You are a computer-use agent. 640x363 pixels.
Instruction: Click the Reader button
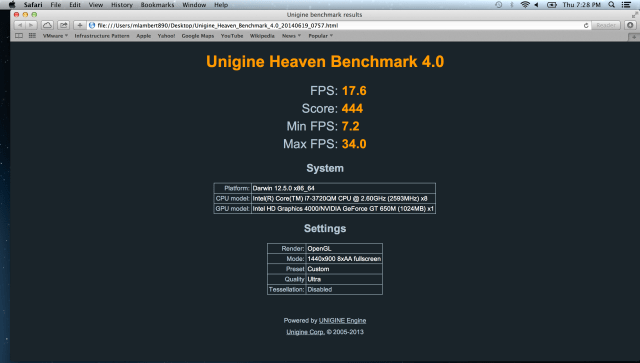coord(606,25)
